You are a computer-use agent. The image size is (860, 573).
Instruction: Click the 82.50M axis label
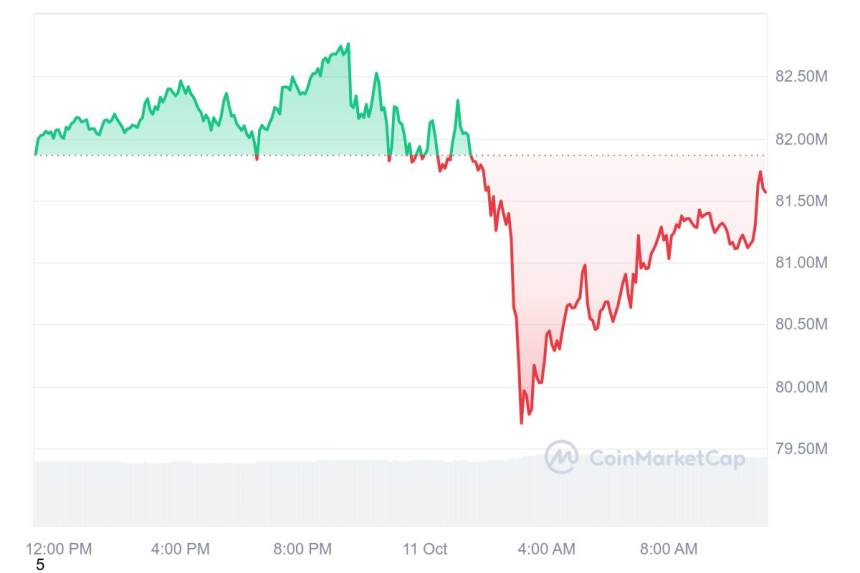tap(801, 77)
